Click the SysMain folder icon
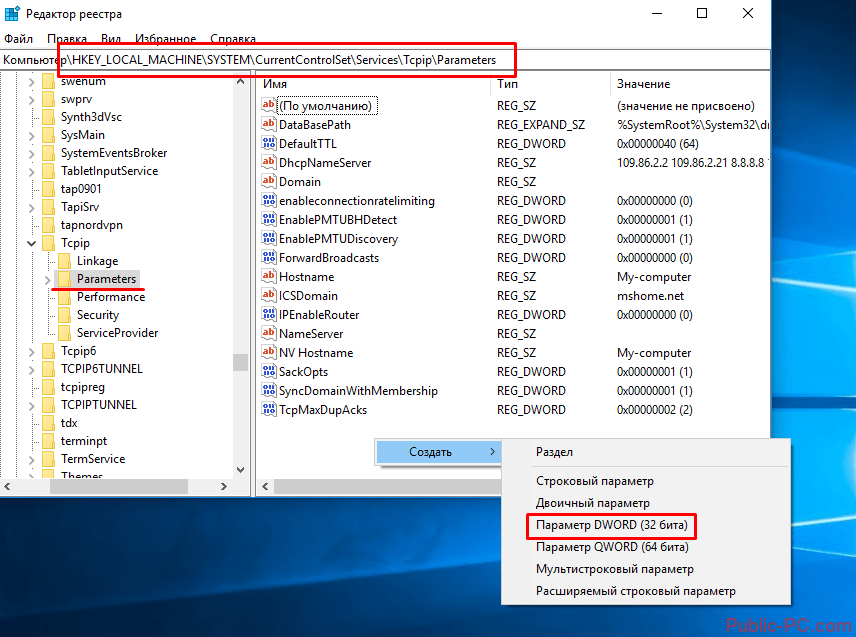 click(x=47, y=135)
